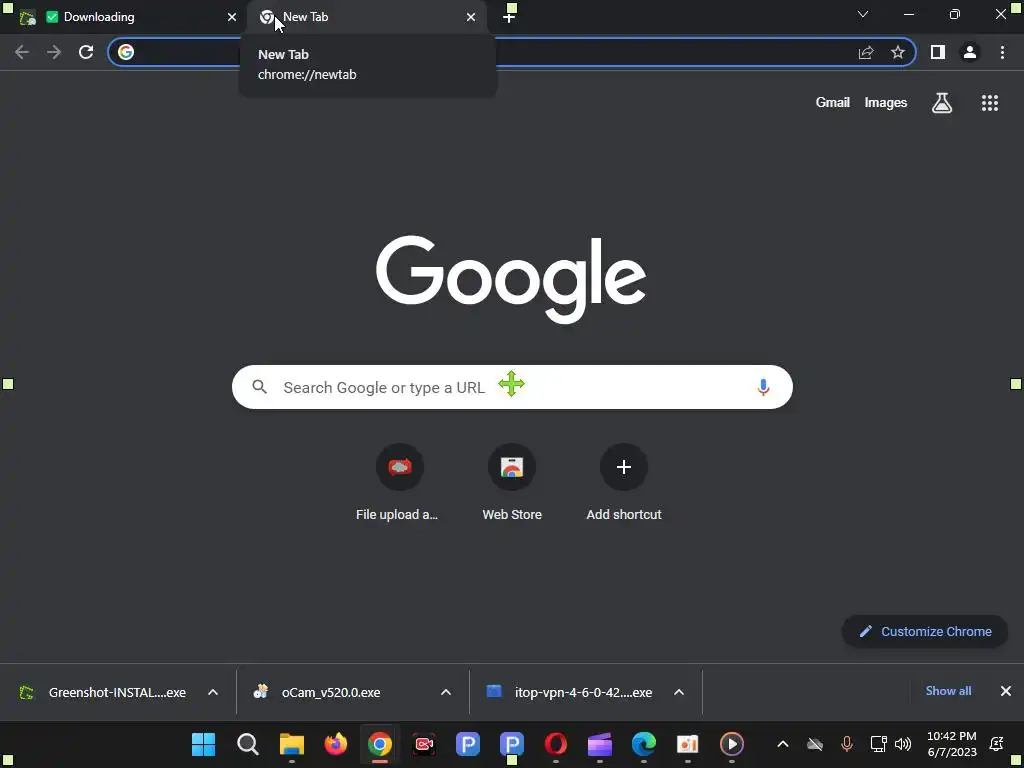Open the clock showing 10:42 PM

tap(952, 744)
